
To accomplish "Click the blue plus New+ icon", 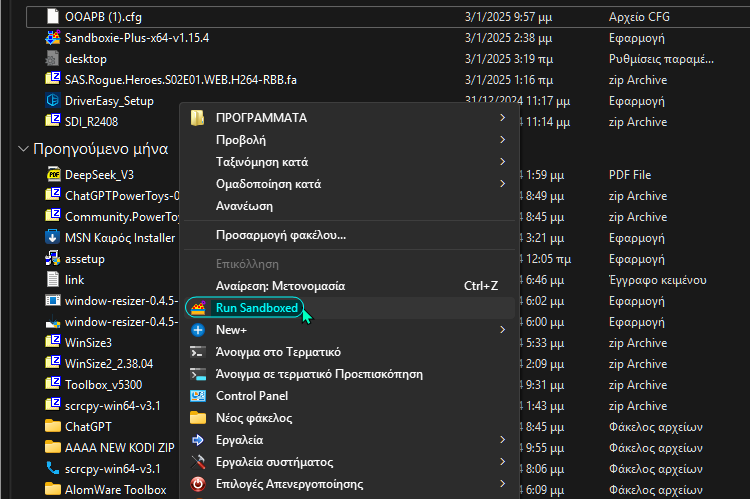I will [x=198, y=330].
